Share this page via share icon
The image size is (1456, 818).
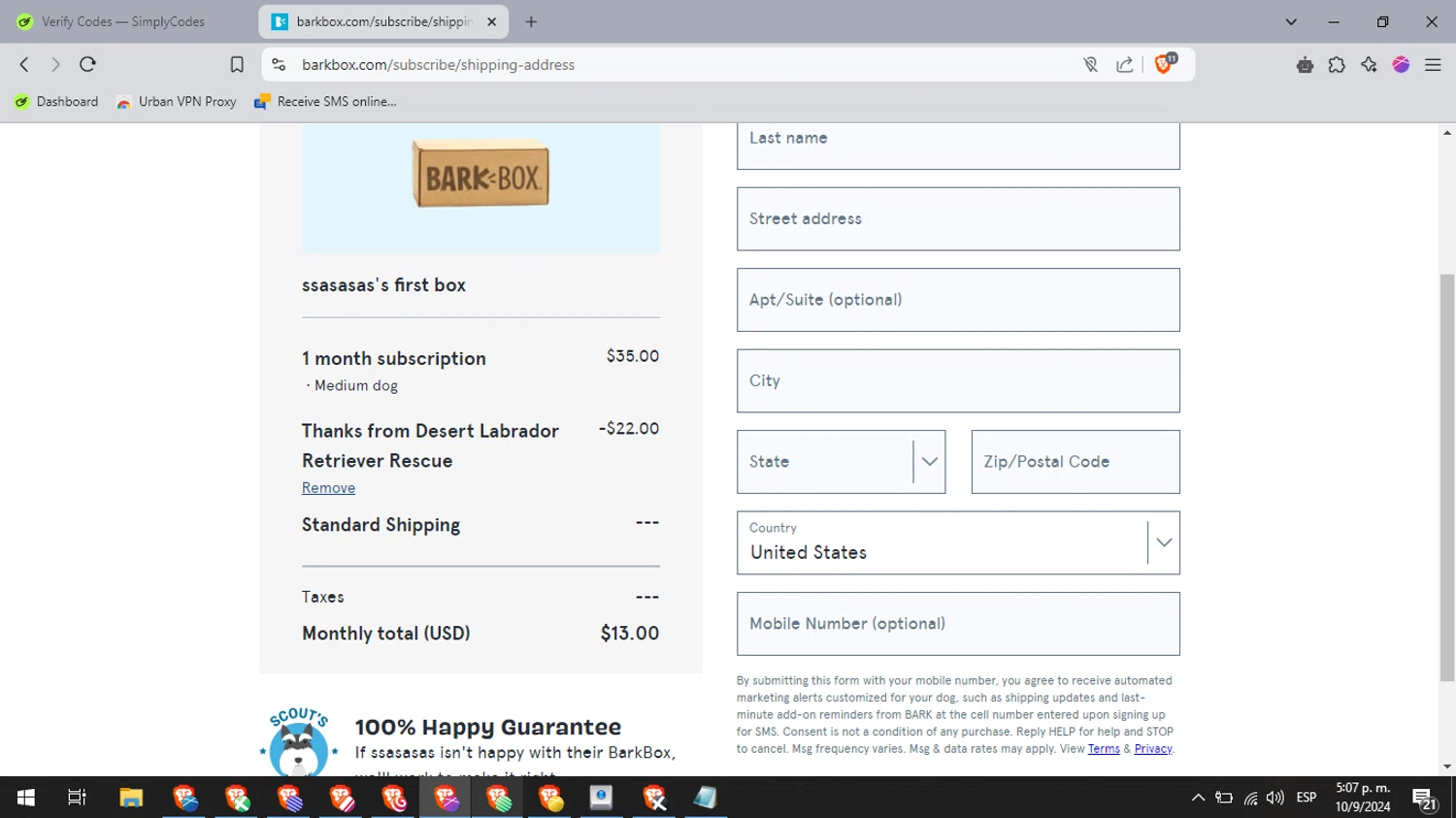(1125, 64)
